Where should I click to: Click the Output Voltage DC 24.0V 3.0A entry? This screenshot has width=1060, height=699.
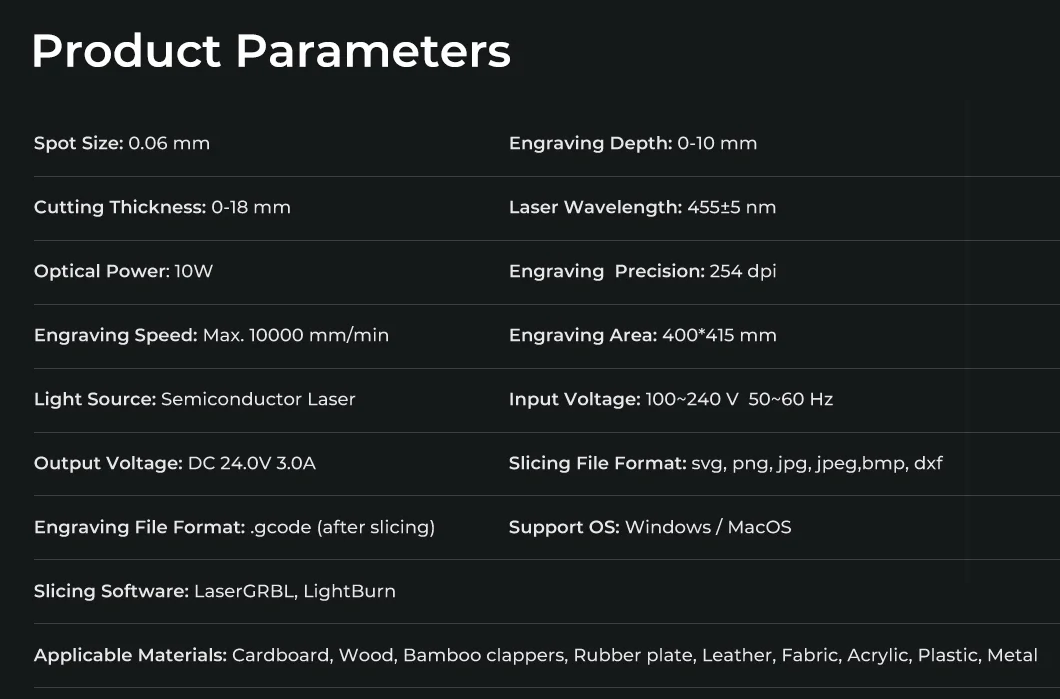(175, 463)
